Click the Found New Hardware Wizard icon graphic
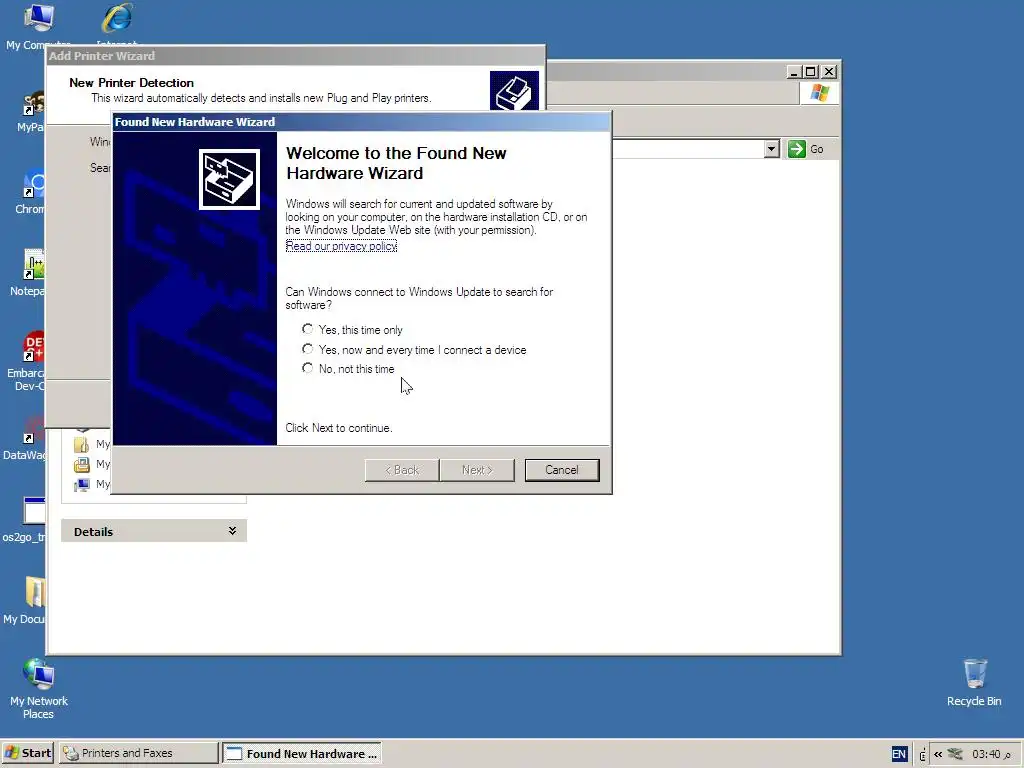 (x=229, y=180)
